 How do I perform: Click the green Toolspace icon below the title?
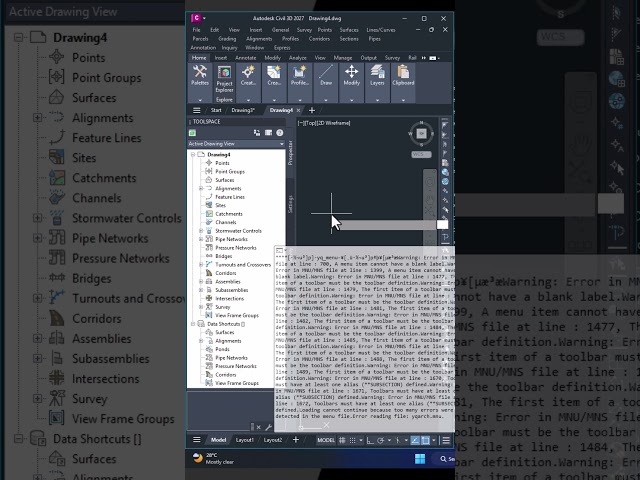192,133
